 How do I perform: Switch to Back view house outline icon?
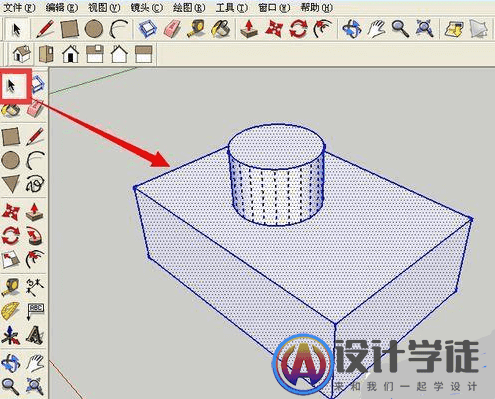tap(119, 54)
